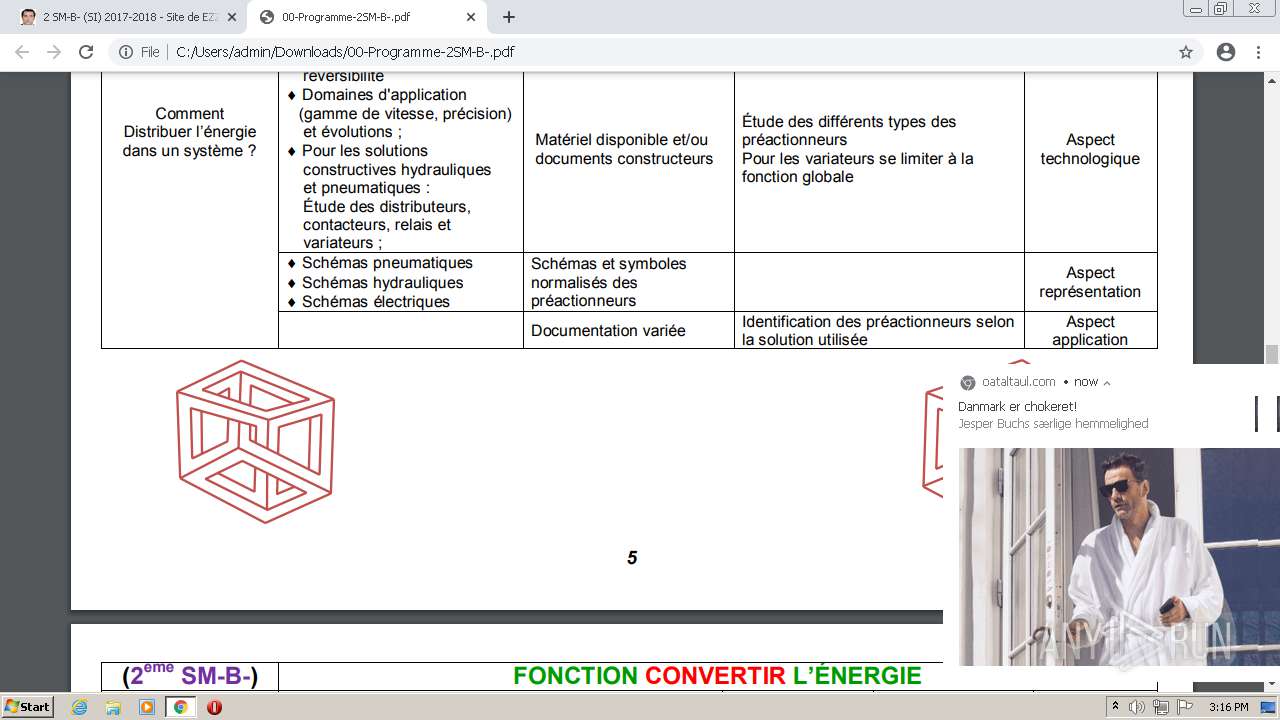The width and height of the screenshot is (1280, 720).
Task: Click the Chrome taskbar button
Action: point(181,707)
